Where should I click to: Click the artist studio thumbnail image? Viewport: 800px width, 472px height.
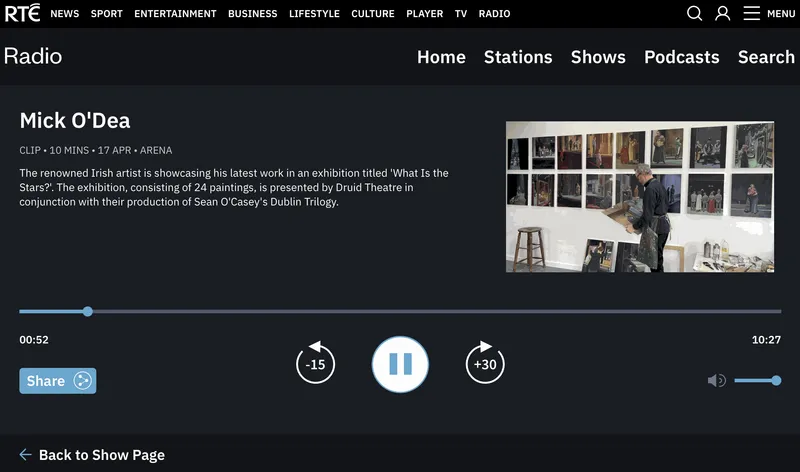tap(640, 197)
